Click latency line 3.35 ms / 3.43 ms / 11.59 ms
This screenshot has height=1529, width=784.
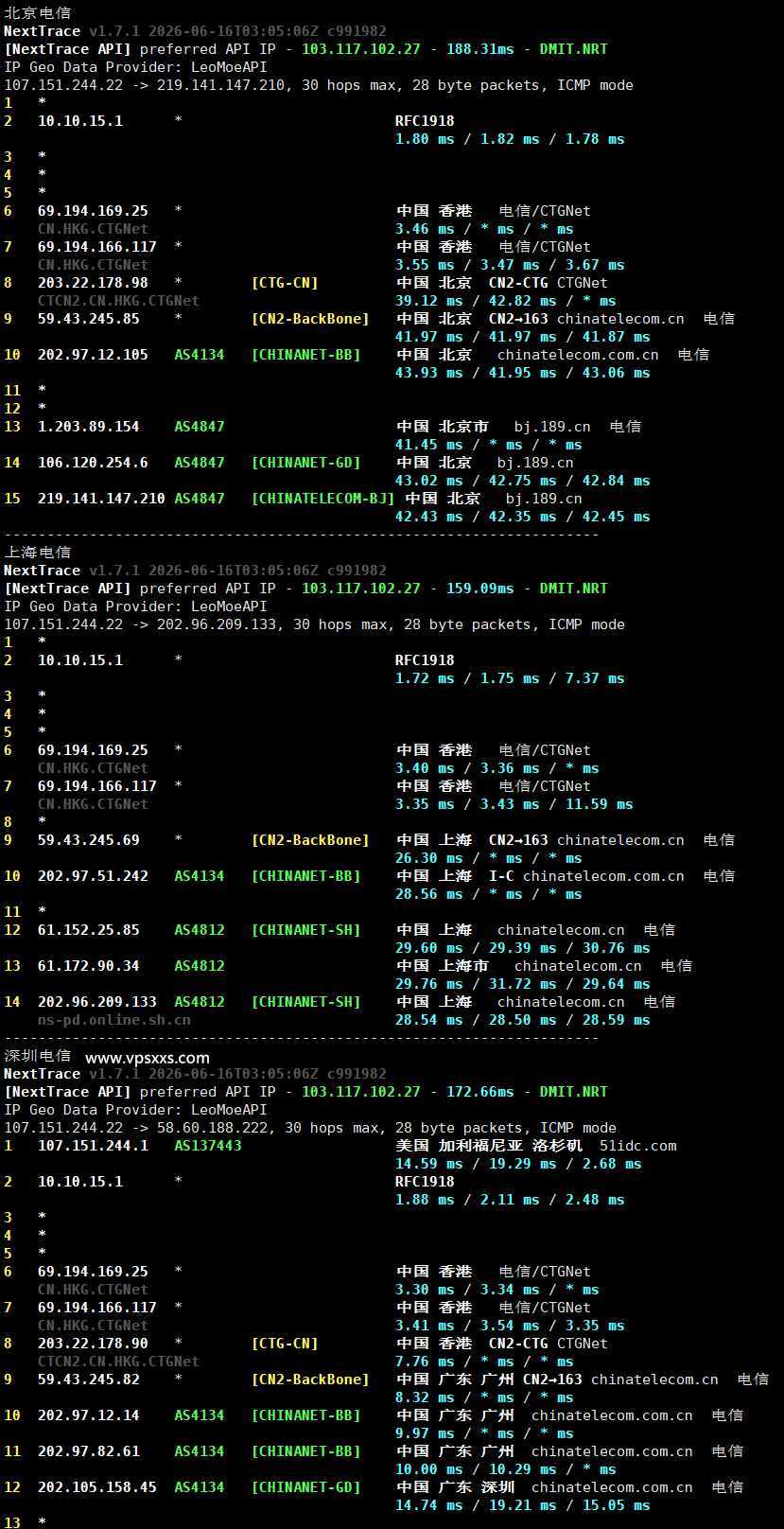pyautogui.click(x=514, y=804)
